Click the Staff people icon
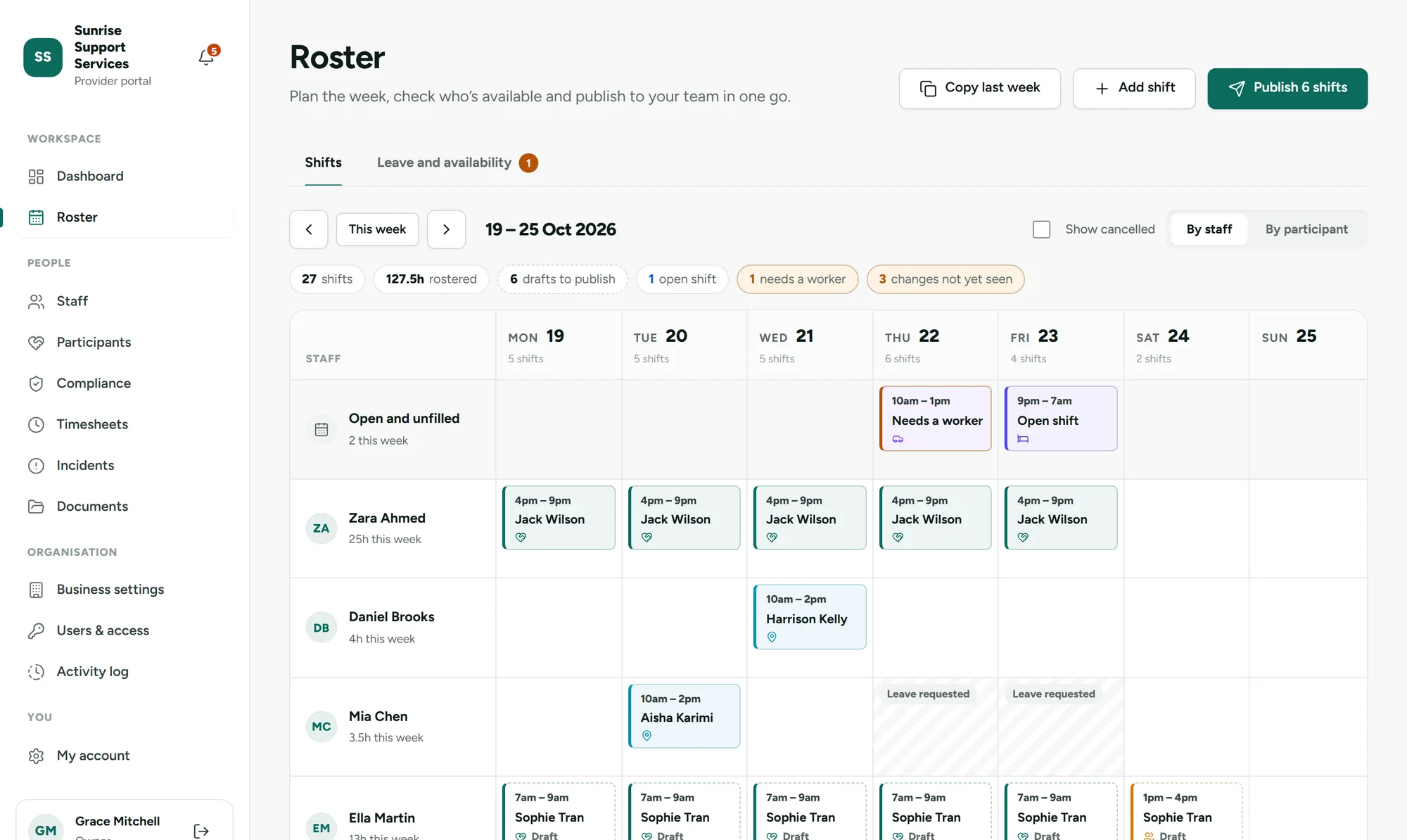This screenshot has height=840, width=1407. pos(36,301)
